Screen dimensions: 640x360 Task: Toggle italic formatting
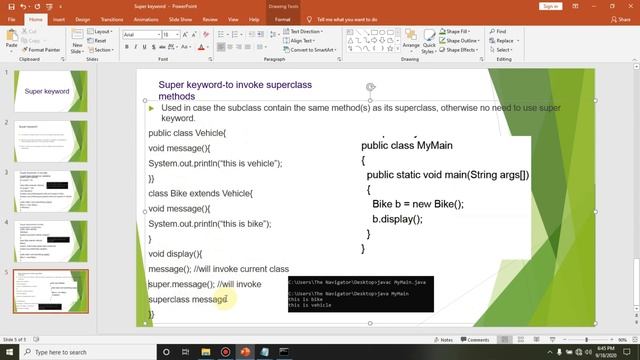click(136, 47)
